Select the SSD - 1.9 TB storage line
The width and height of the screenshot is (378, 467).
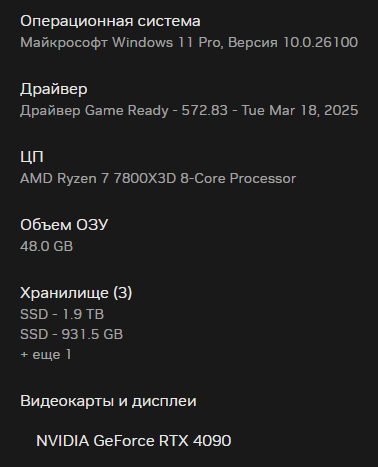pyautogui.click(x=62, y=314)
